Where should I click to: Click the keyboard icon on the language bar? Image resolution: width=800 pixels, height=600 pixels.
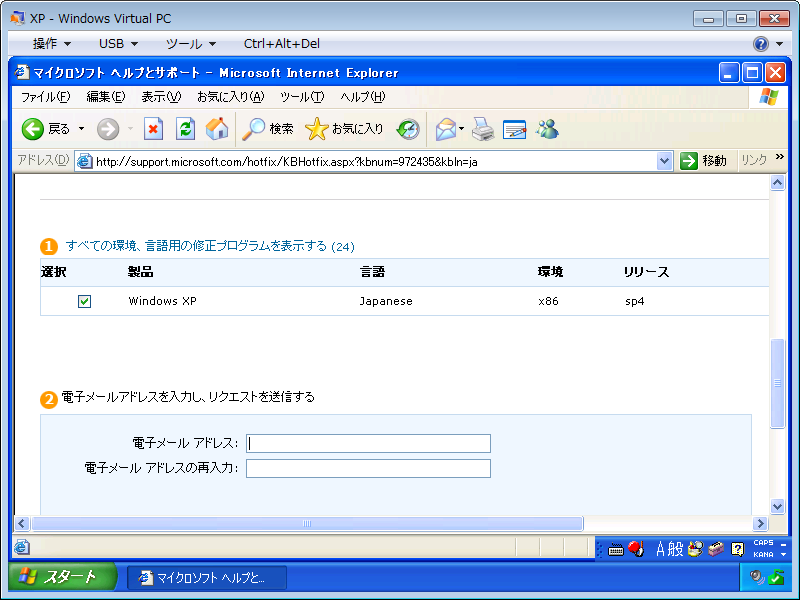click(x=616, y=549)
